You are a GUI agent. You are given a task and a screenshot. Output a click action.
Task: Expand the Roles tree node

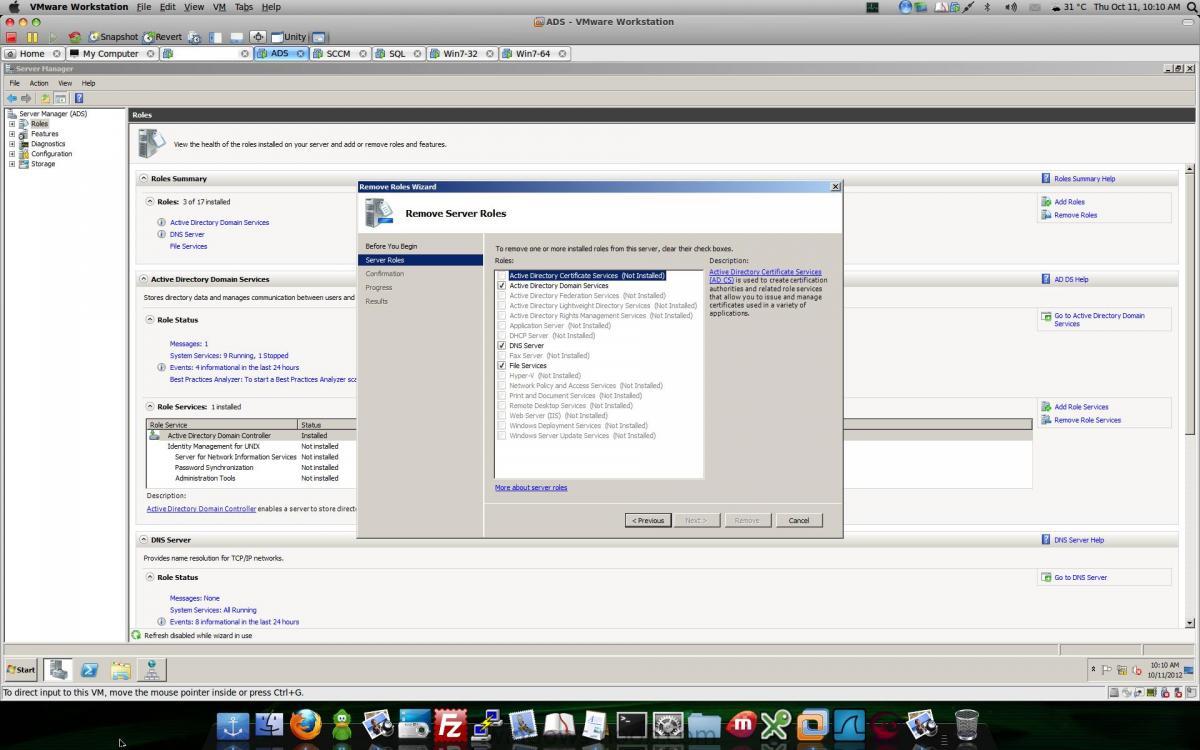coord(12,124)
